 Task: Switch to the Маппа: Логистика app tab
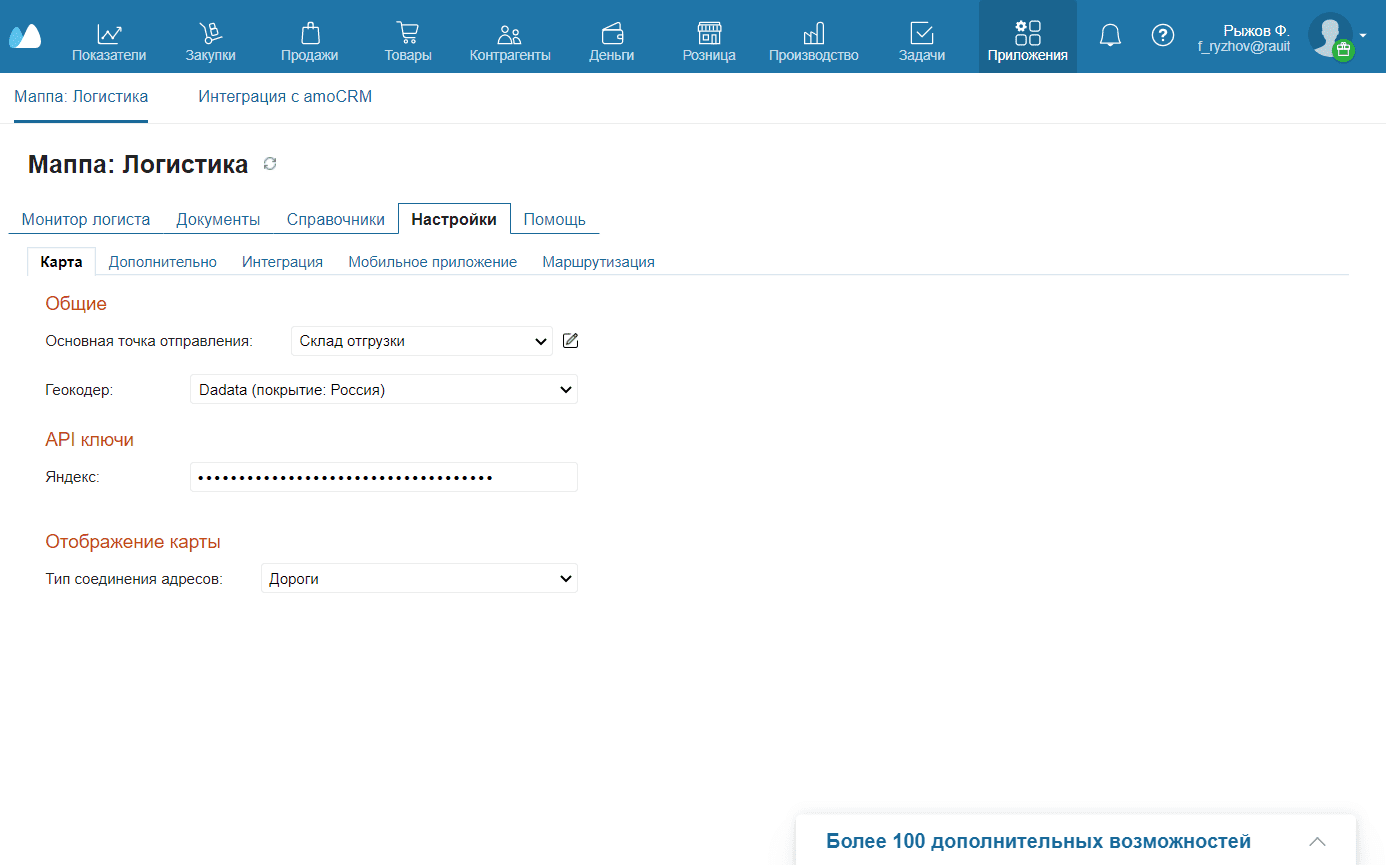click(x=81, y=97)
